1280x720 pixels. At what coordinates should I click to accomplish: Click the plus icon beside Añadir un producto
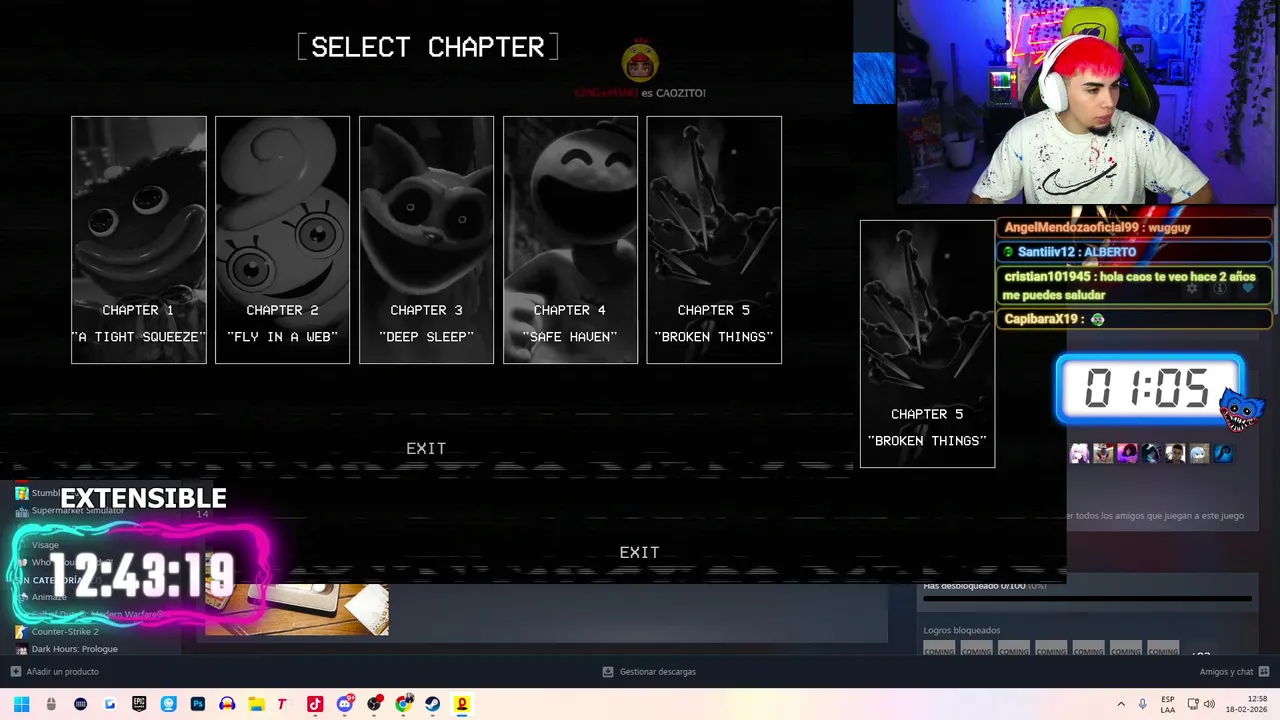pos(15,672)
